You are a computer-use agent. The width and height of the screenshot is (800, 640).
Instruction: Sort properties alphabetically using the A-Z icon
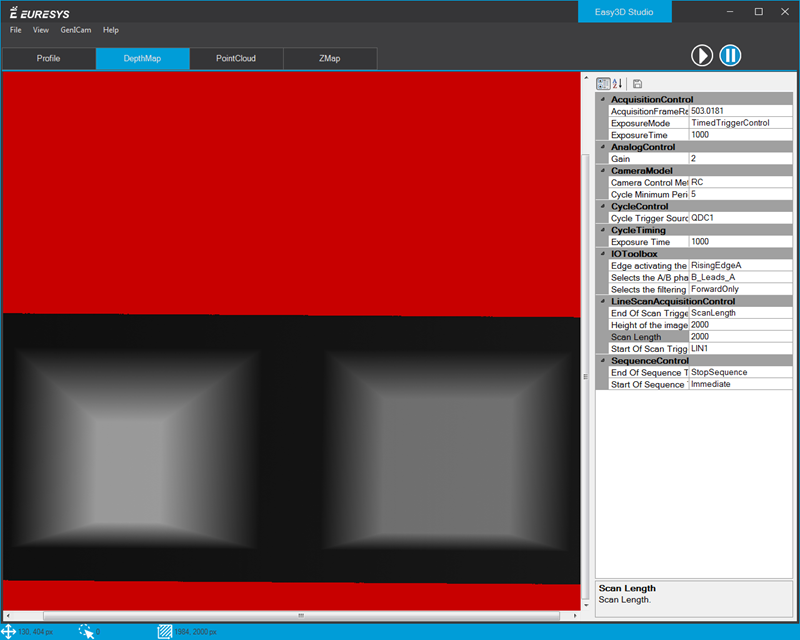(x=617, y=83)
